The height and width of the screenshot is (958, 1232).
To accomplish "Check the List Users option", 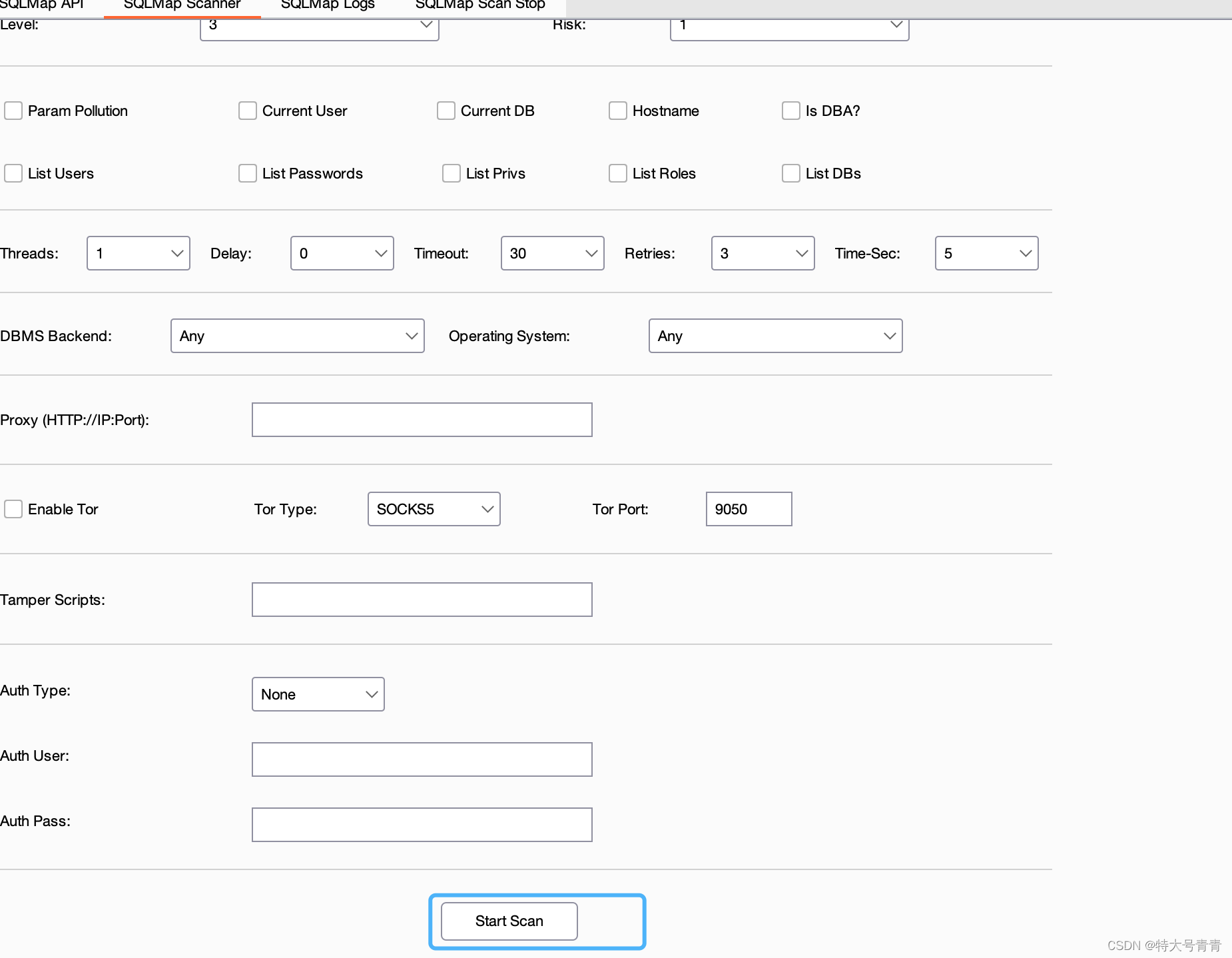I will click(13, 173).
